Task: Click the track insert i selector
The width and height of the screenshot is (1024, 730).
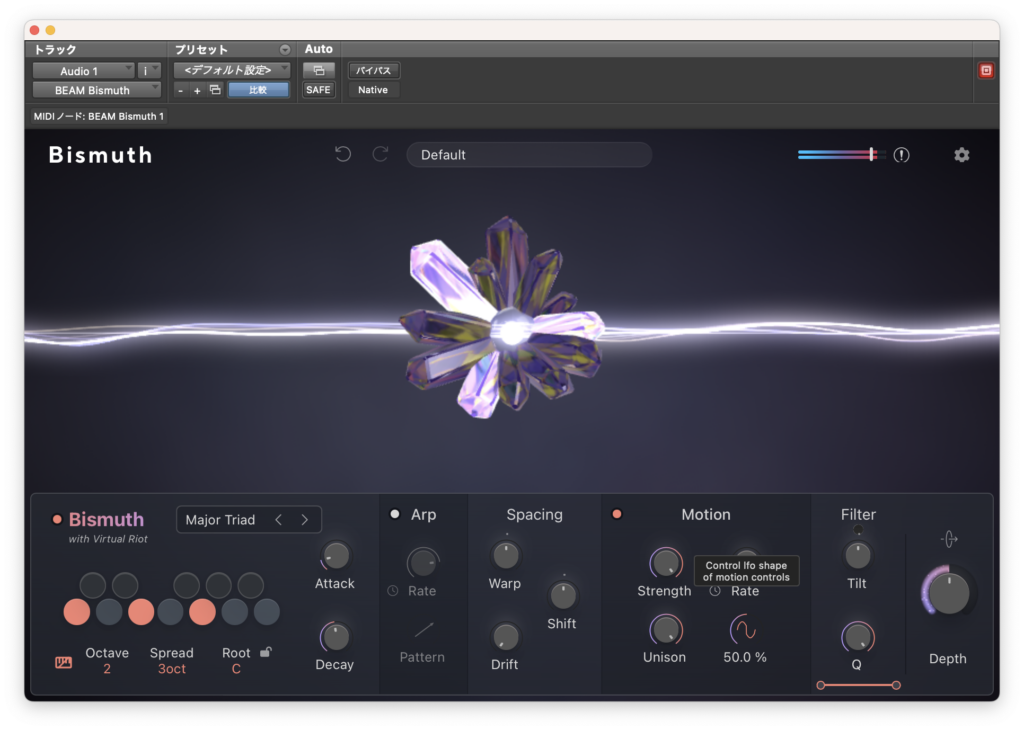Action: coord(150,71)
